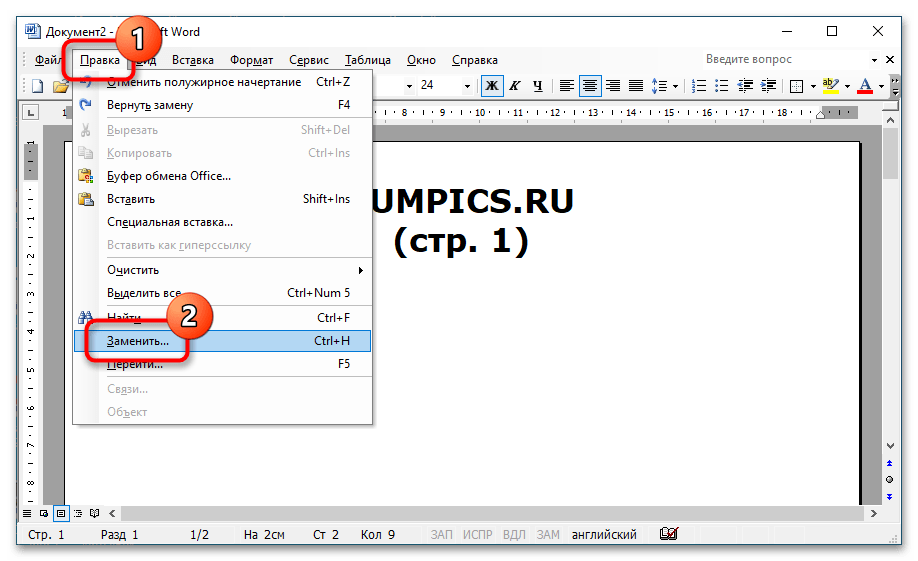Toggle underline formatting (Ч) button
This screenshot has width=918, height=561.
[537, 86]
